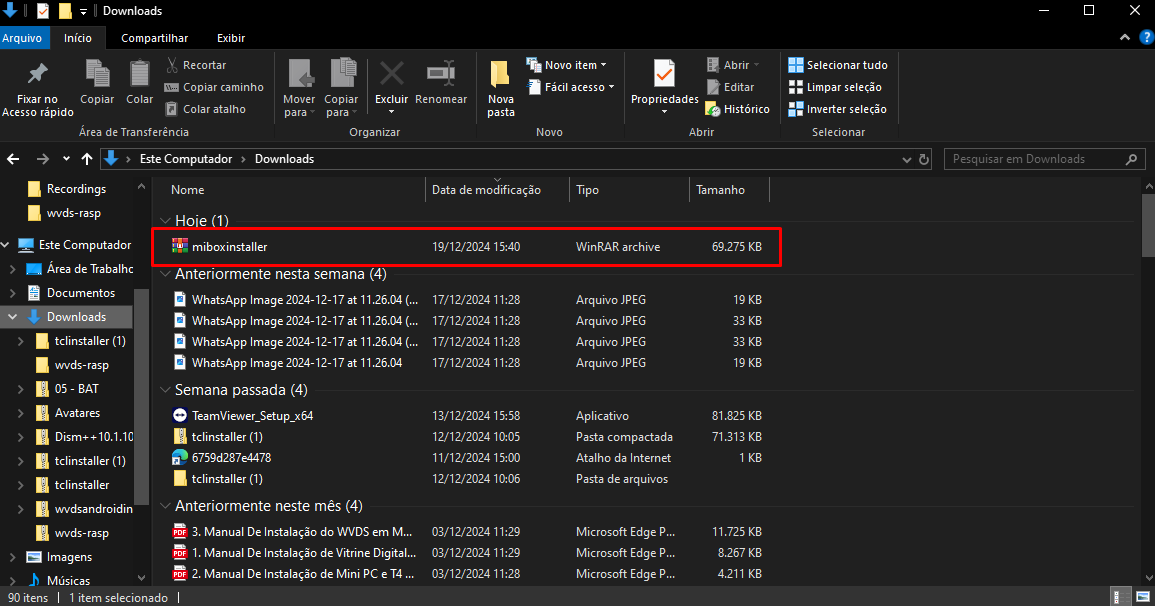Open Fácil acesso dropdown
The image size is (1155, 606).
[571, 87]
